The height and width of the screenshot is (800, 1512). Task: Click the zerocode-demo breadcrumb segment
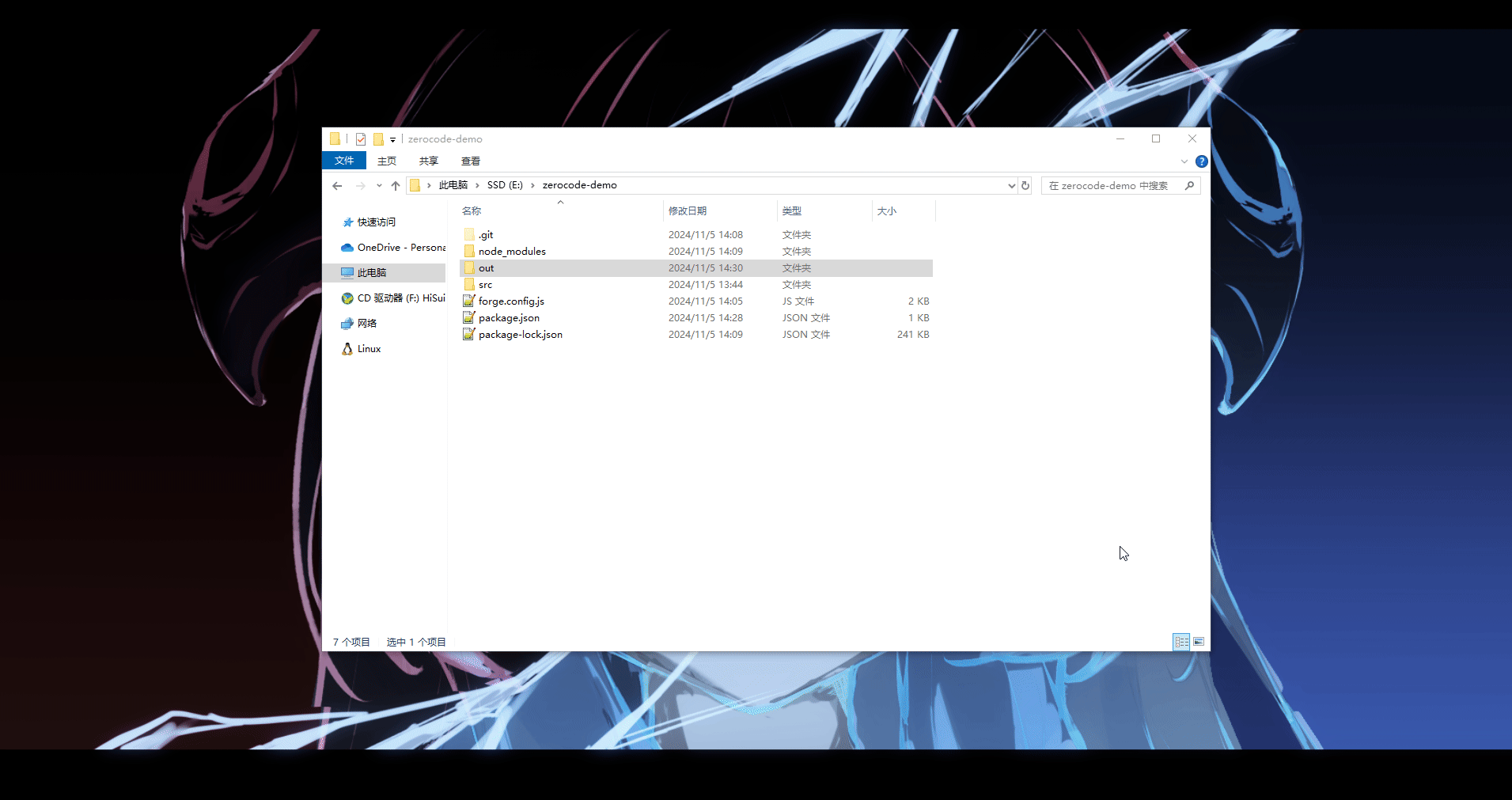click(580, 185)
